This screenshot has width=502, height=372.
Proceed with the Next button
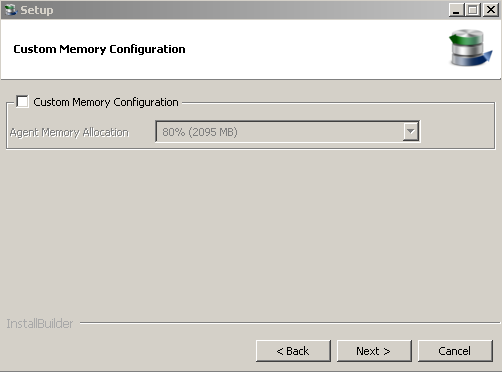tap(374, 351)
